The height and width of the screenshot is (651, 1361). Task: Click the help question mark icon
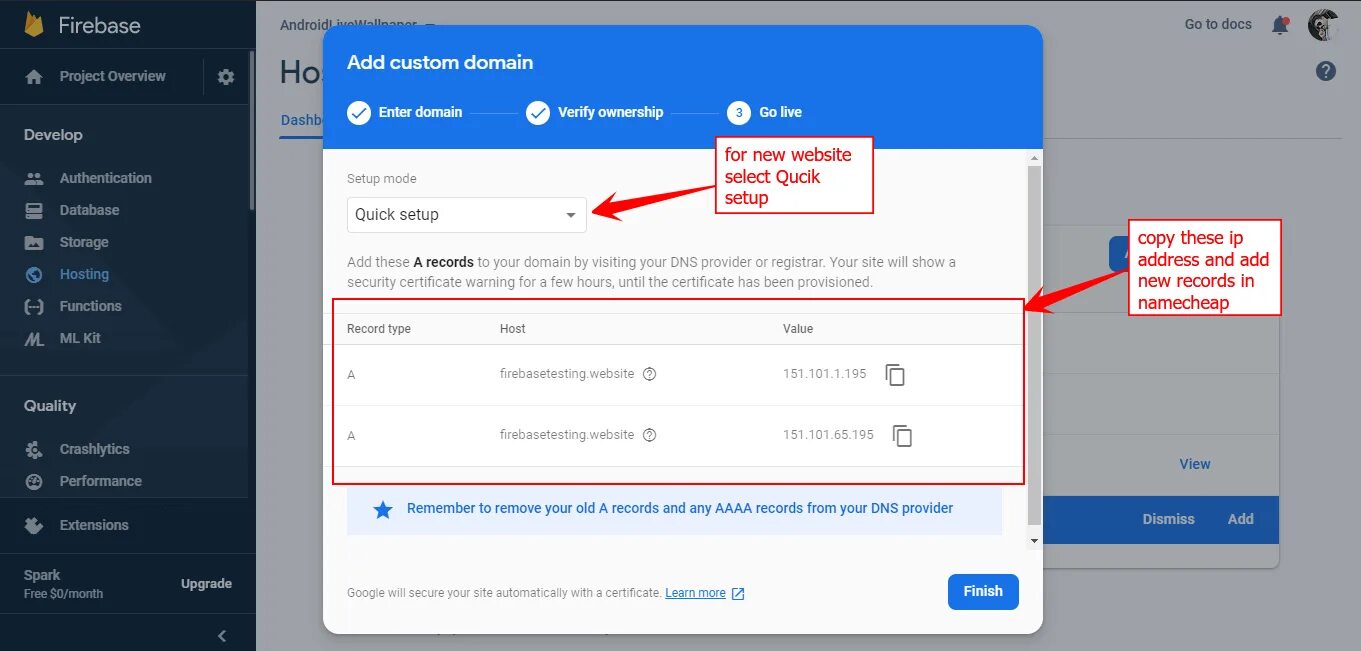click(1326, 71)
